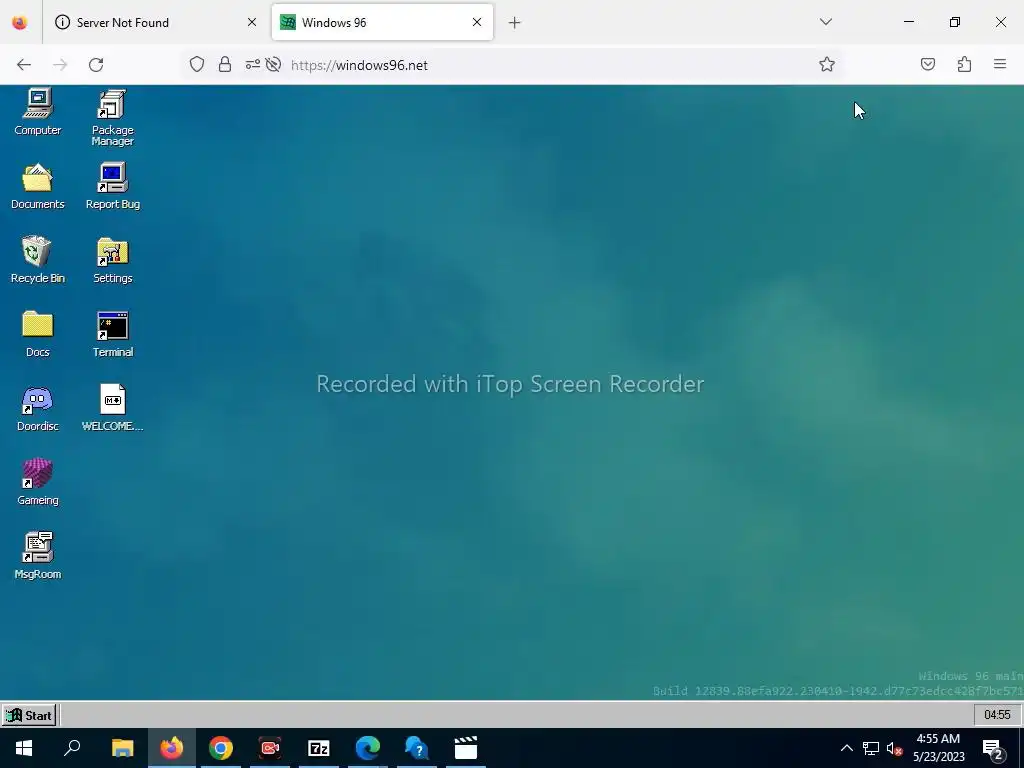Open the Gameing shortcut icon
This screenshot has width=1024, height=768.
(38, 482)
